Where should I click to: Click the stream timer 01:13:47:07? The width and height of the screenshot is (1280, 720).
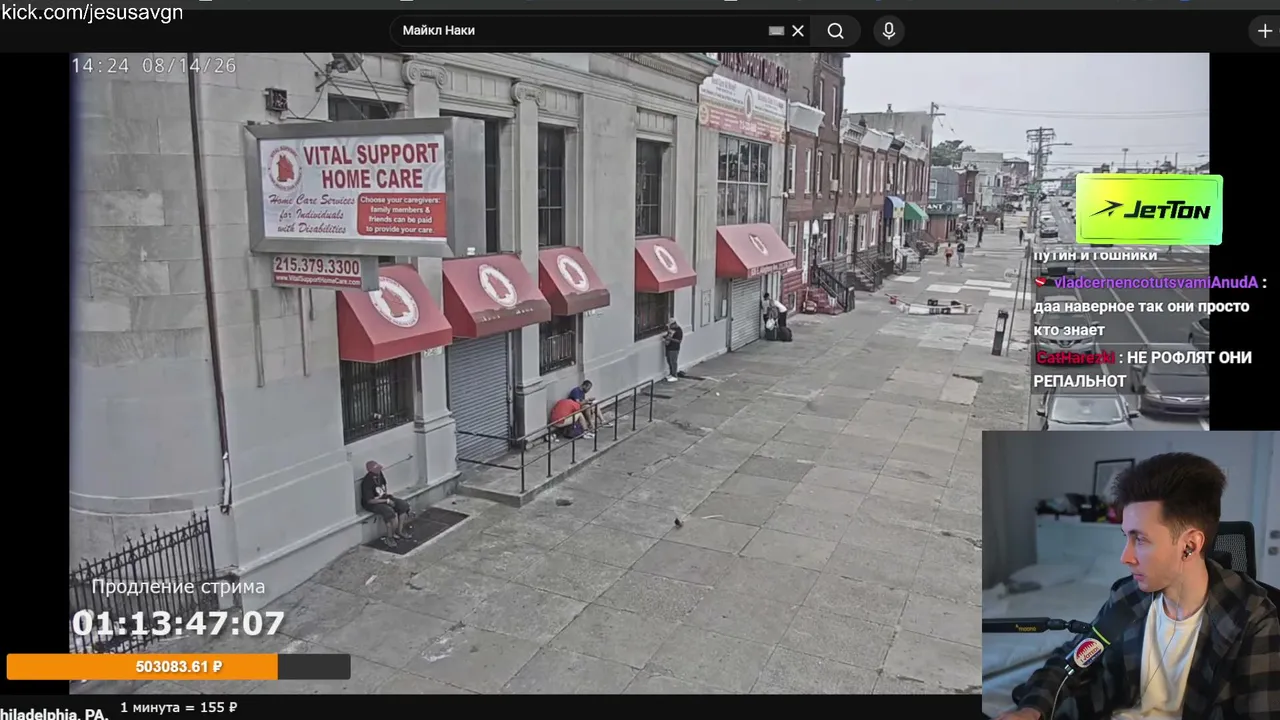[178, 624]
